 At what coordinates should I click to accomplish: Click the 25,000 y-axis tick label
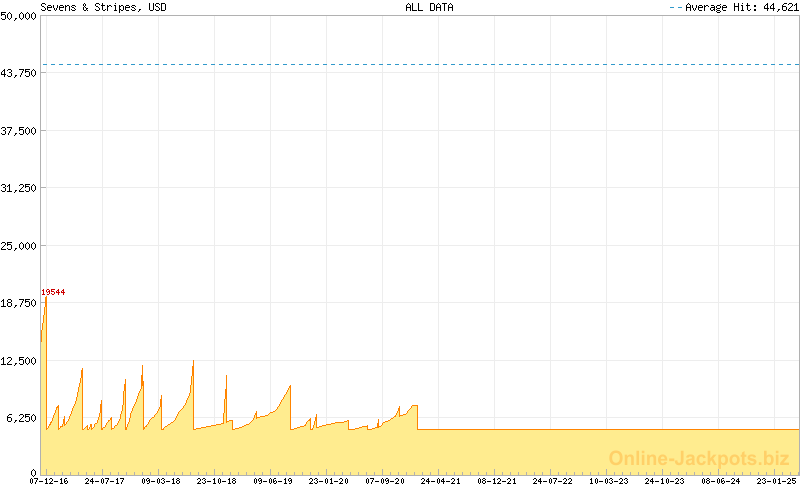tap(18, 246)
